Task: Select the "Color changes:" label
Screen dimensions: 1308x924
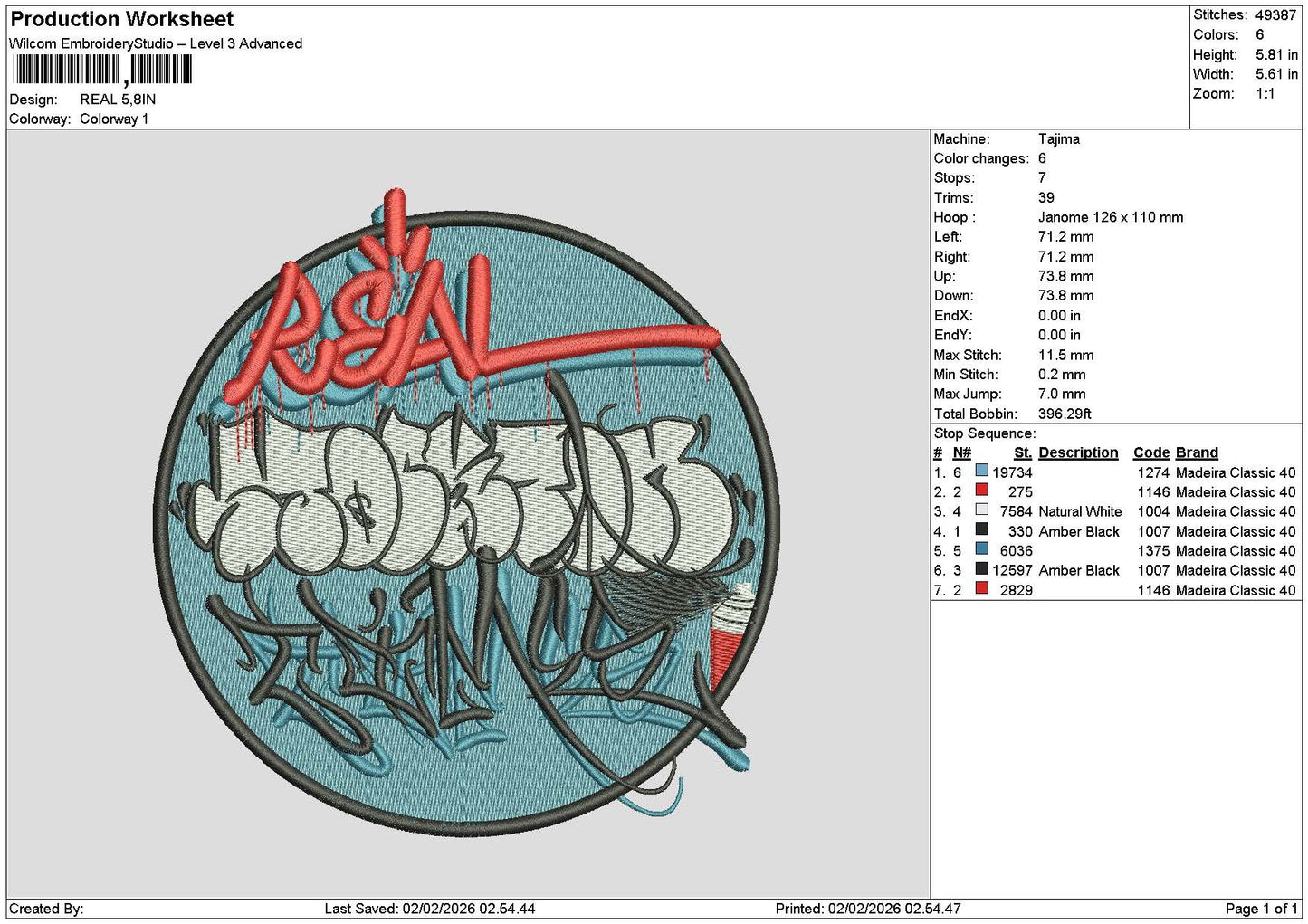Action: pos(981,158)
